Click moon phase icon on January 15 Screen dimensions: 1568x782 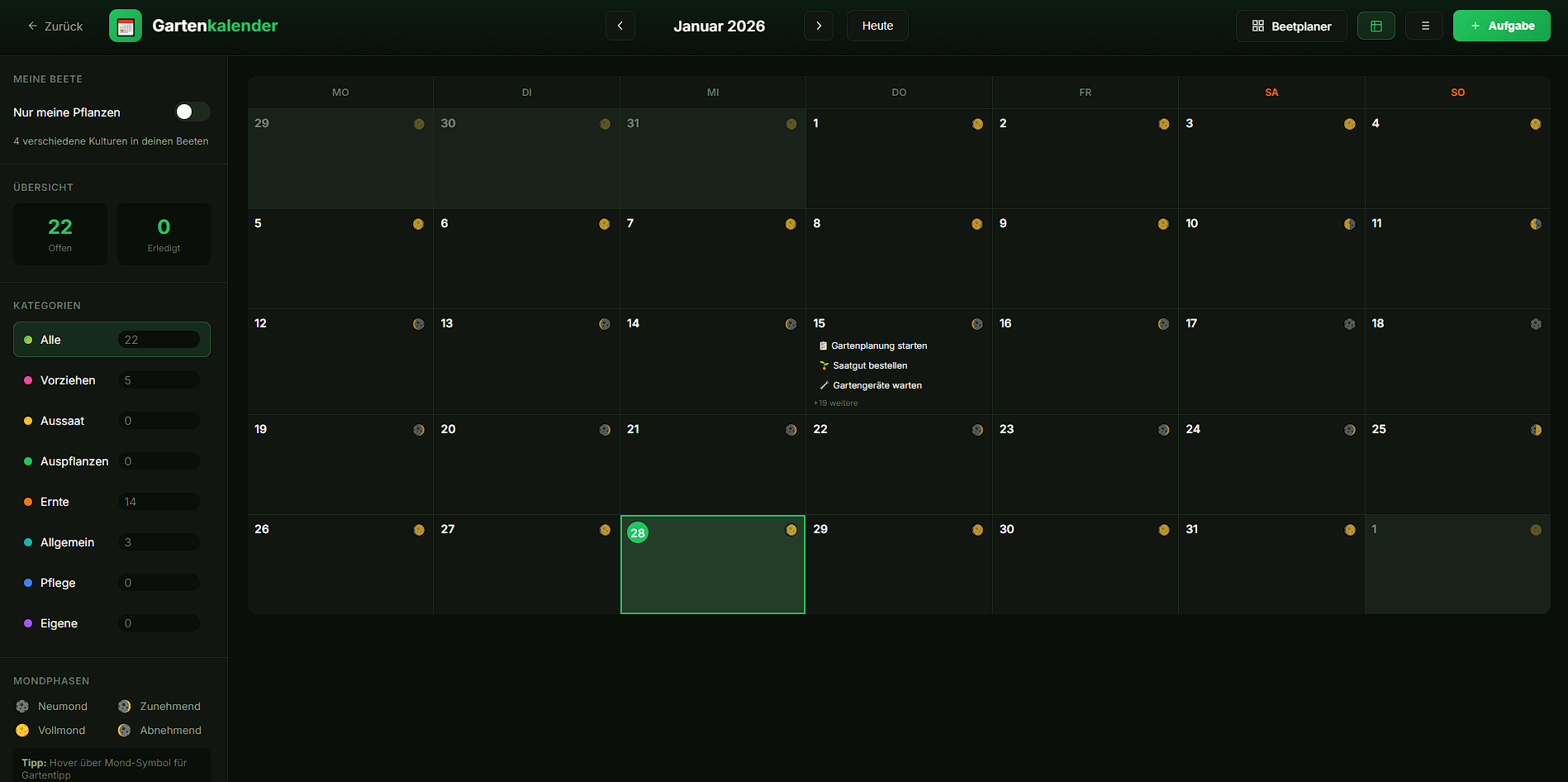977,324
